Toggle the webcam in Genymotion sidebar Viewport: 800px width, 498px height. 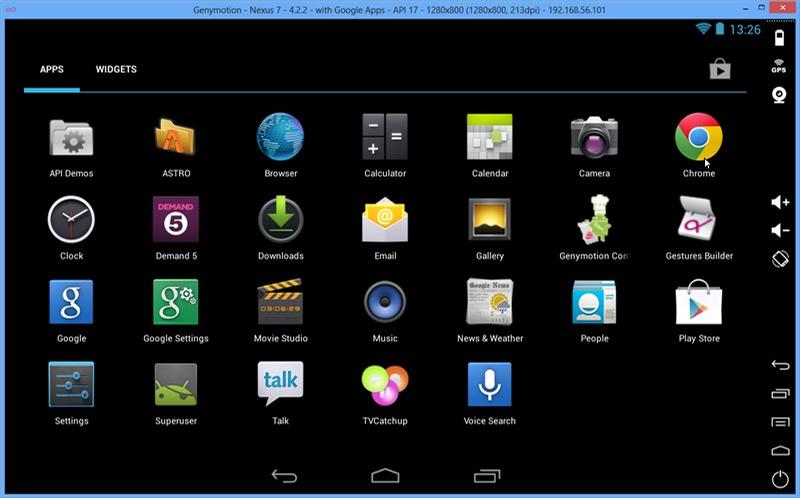pyautogui.click(x=779, y=95)
